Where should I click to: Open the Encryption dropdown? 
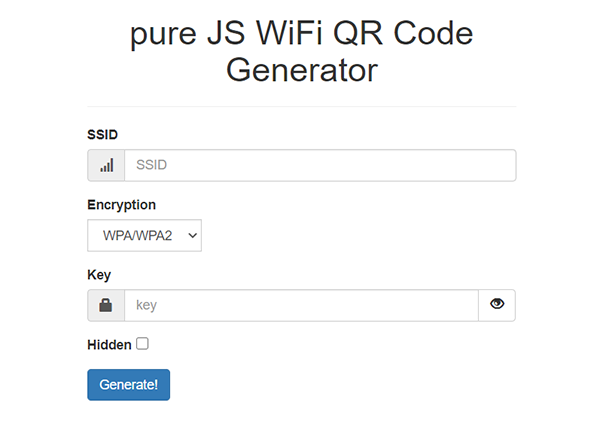click(144, 236)
